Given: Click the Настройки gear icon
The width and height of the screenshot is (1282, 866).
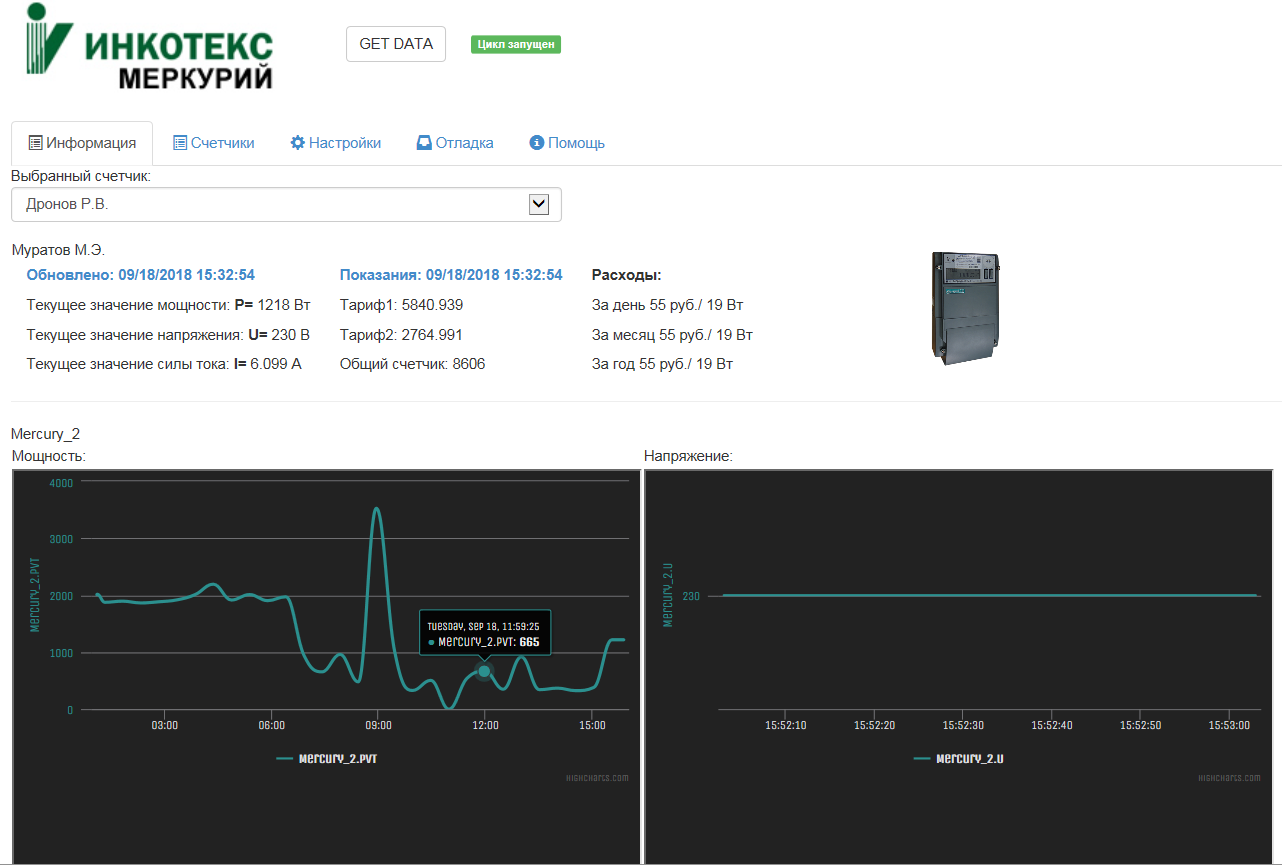Looking at the screenshot, I should [297, 143].
